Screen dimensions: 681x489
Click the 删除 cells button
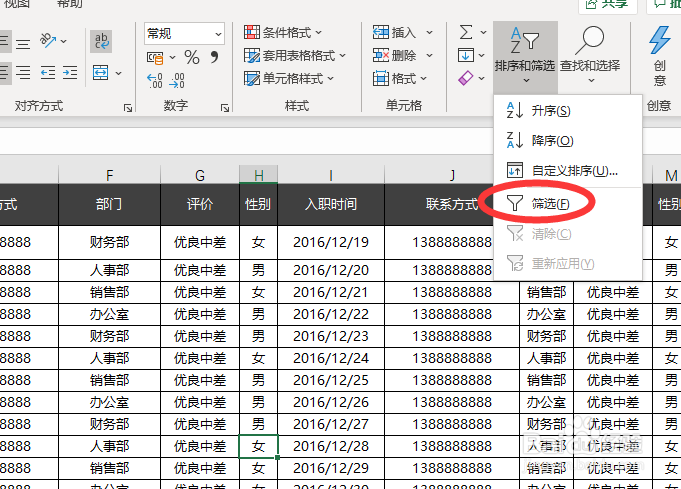[394, 56]
